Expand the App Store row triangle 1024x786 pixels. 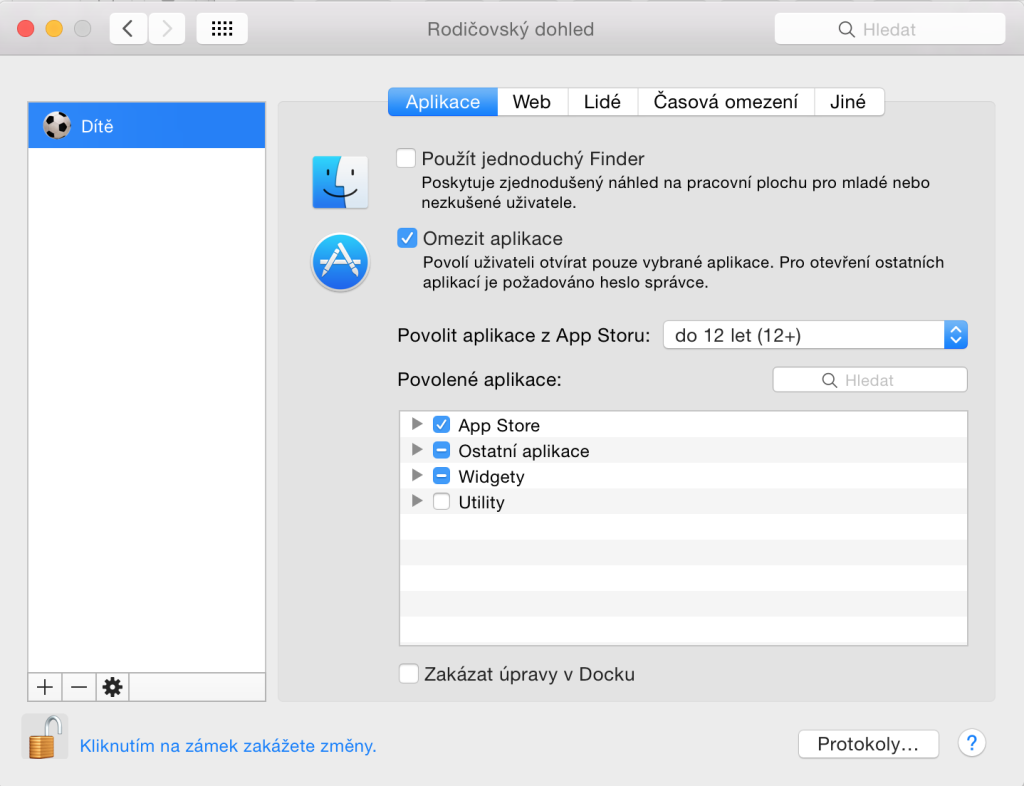coord(417,424)
